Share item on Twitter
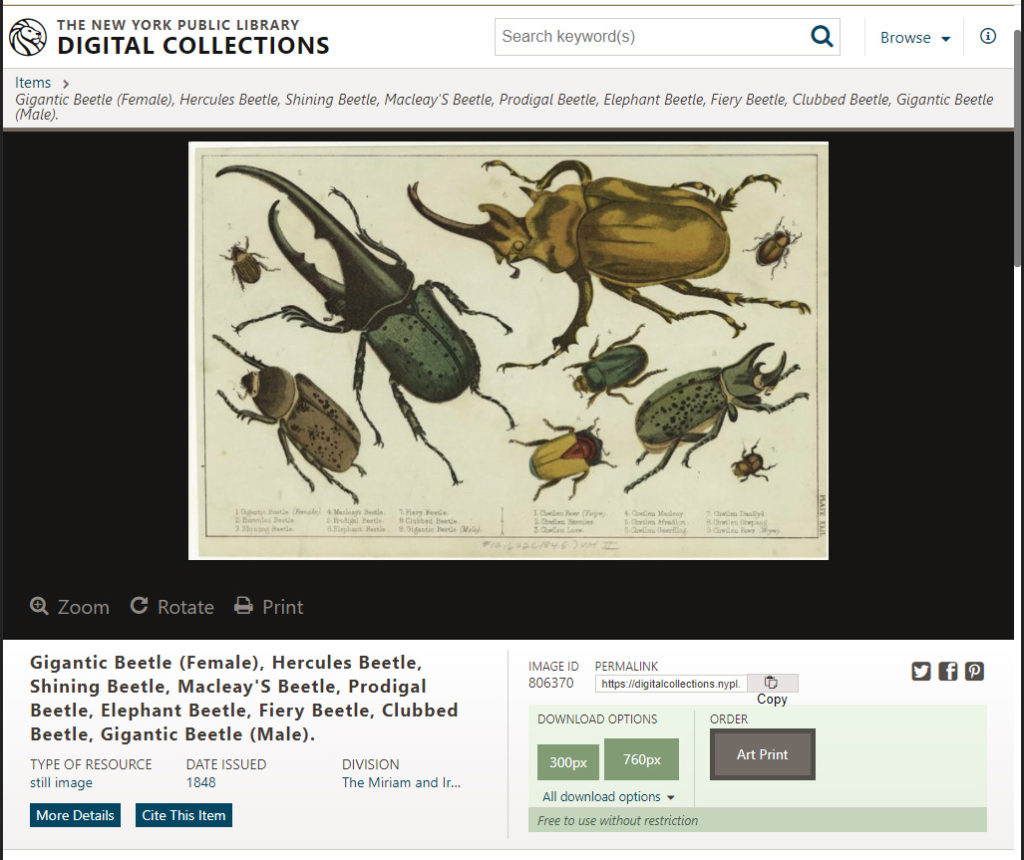This screenshot has height=860, width=1024. tap(921, 671)
